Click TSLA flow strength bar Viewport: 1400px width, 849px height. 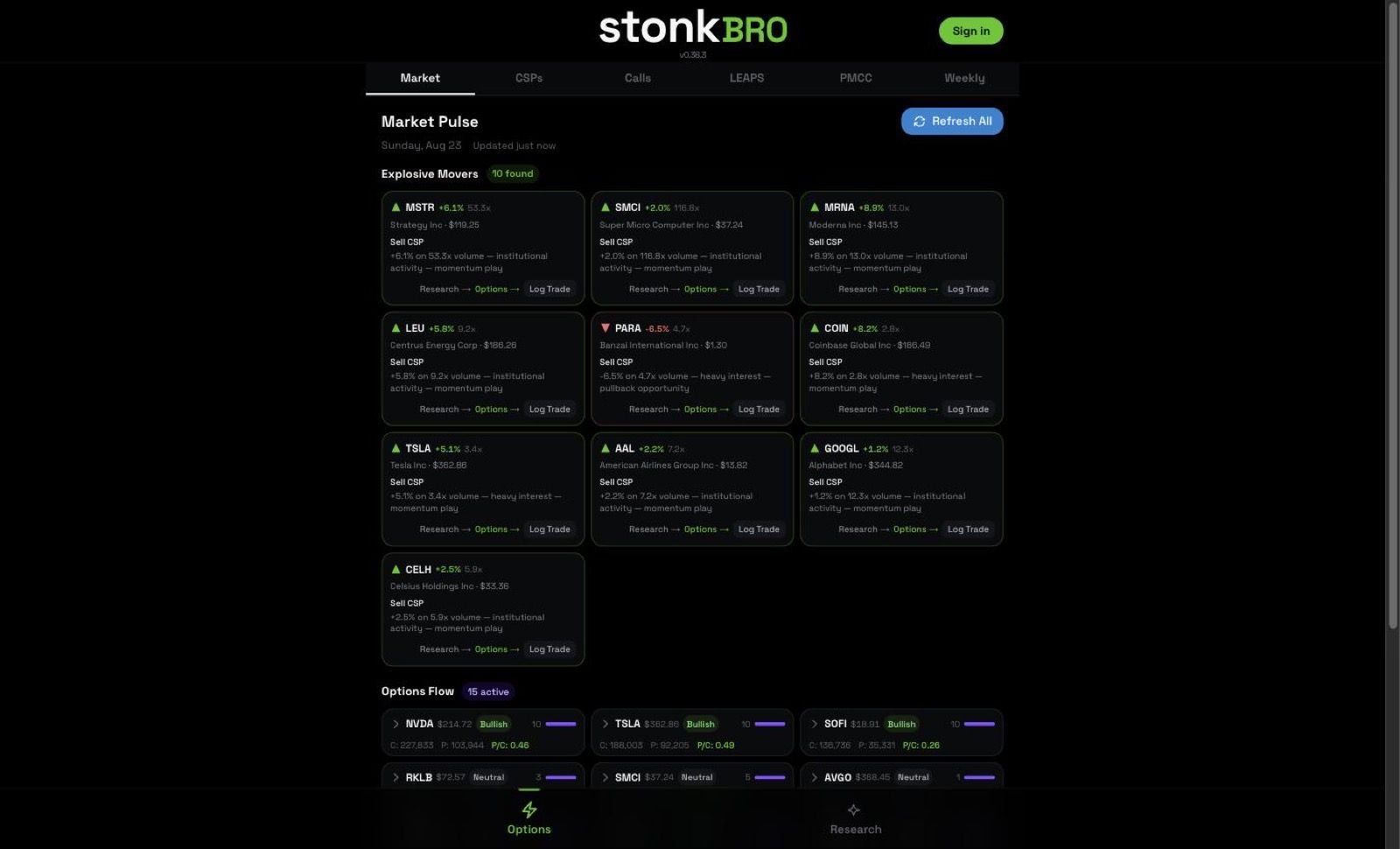pos(770,724)
